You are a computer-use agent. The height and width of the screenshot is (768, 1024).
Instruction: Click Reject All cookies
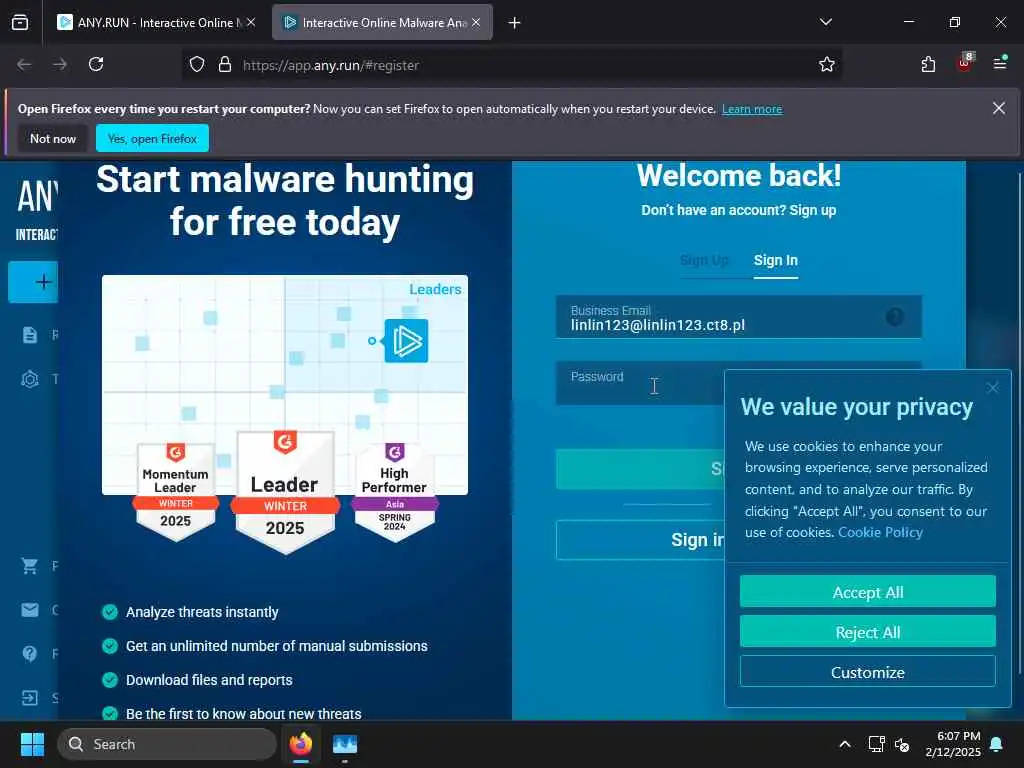(867, 632)
